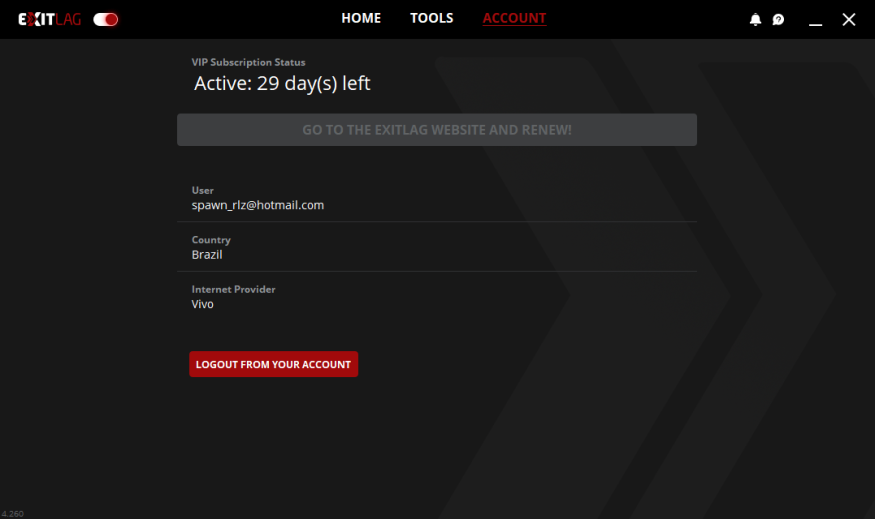The height and width of the screenshot is (519, 875).
Task: Open the TOOLS tab
Action: pyautogui.click(x=431, y=18)
